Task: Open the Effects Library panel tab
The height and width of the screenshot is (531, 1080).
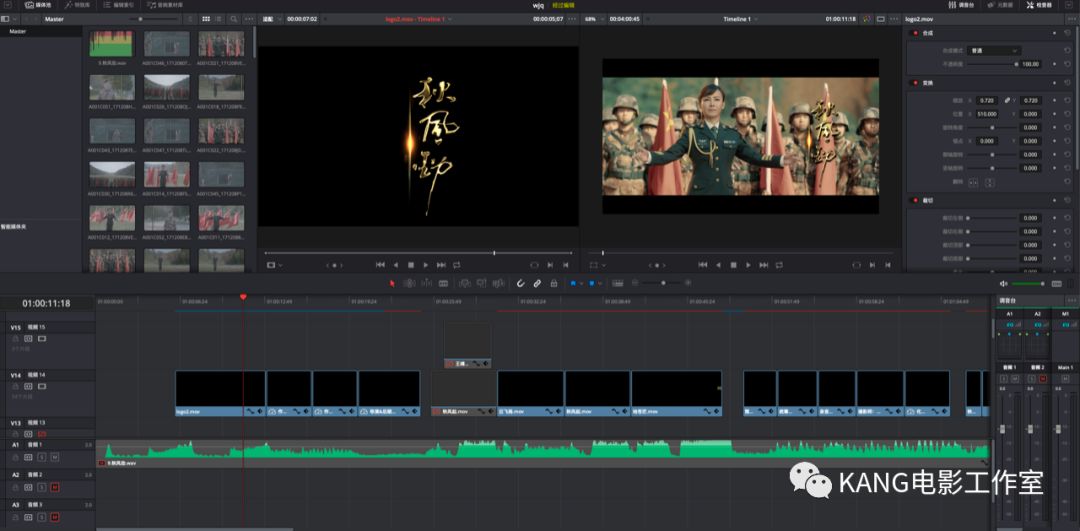Action: point(78,5)
